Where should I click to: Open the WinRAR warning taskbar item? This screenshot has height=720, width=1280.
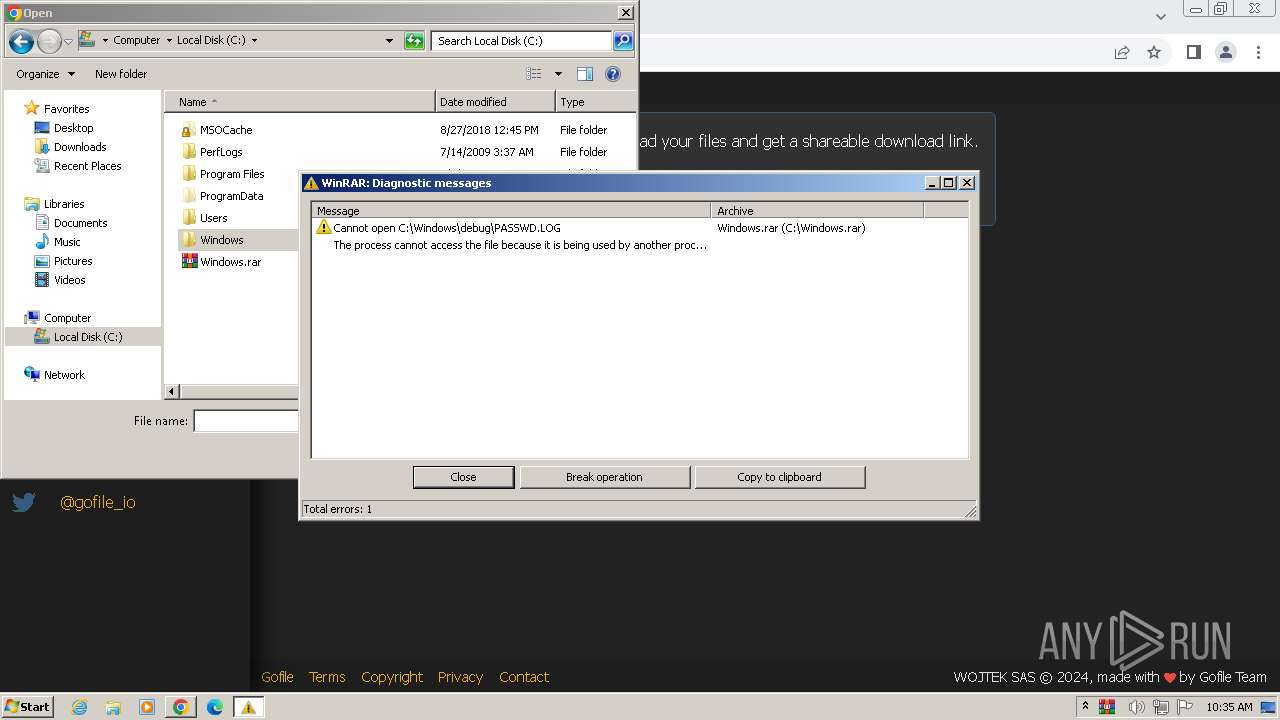pyautogui.click(x=248, y=707)
